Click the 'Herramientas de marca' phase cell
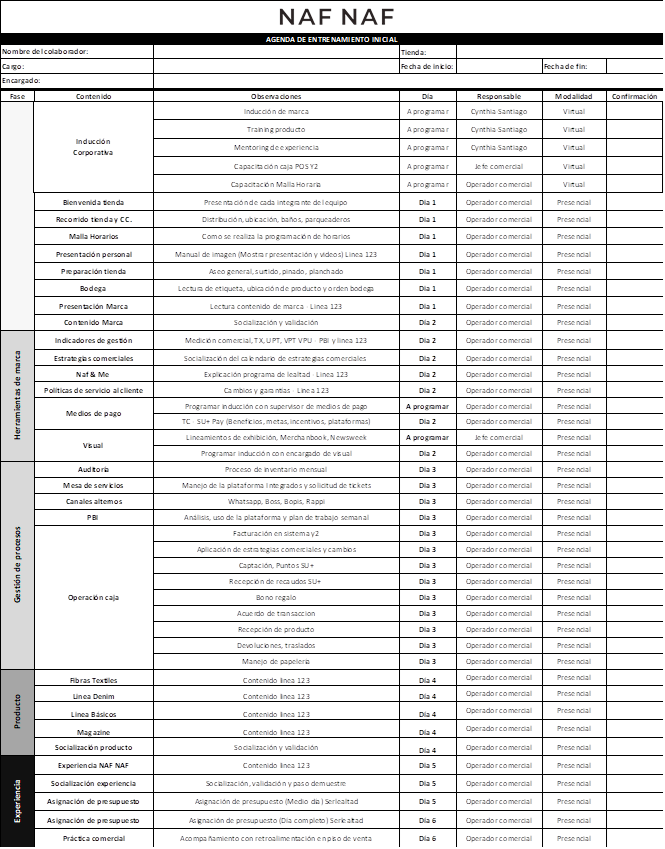The height and width of the screenshot is (849, 665). click(17, 396)
